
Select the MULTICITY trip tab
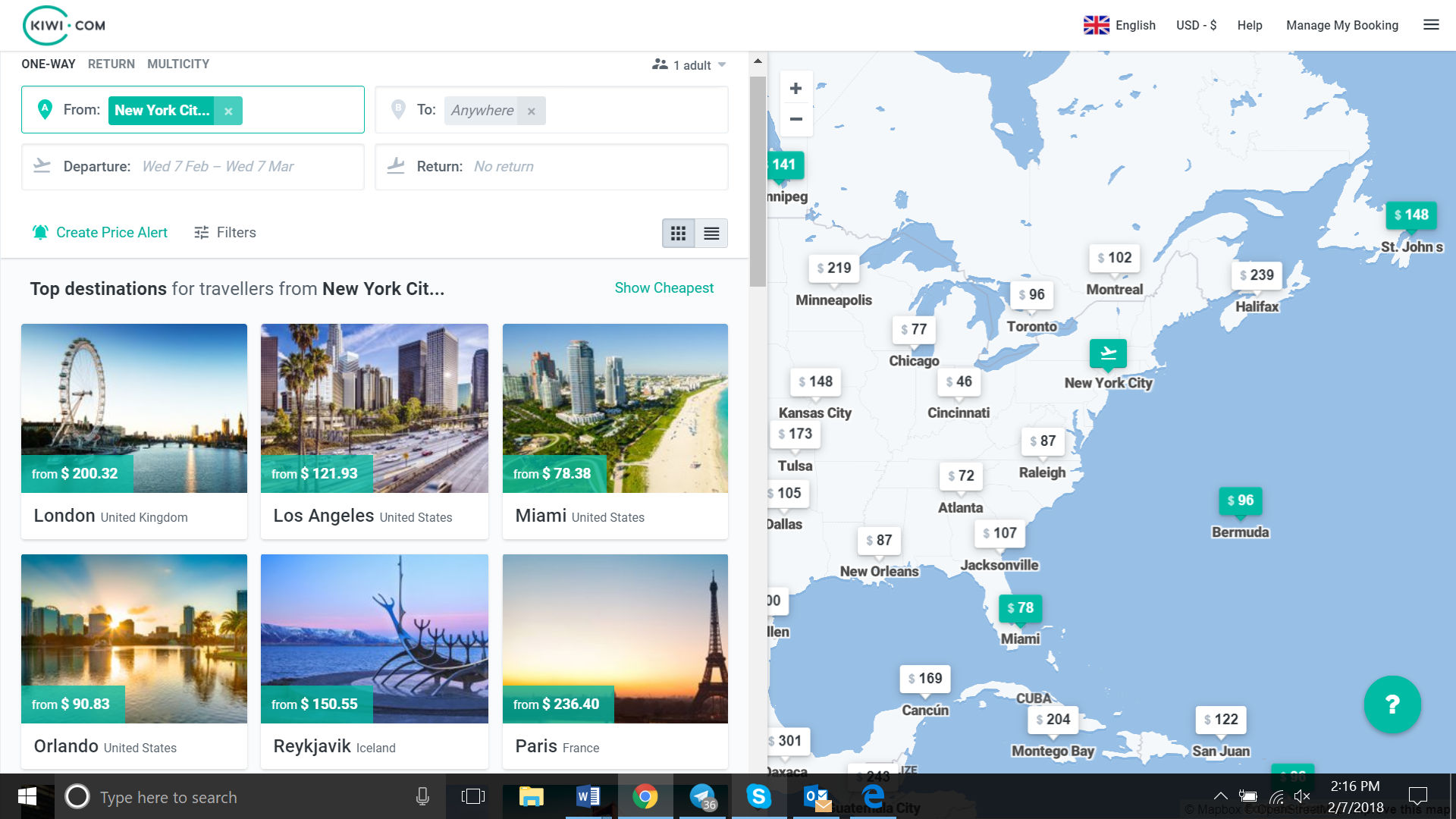coord(178,64)
